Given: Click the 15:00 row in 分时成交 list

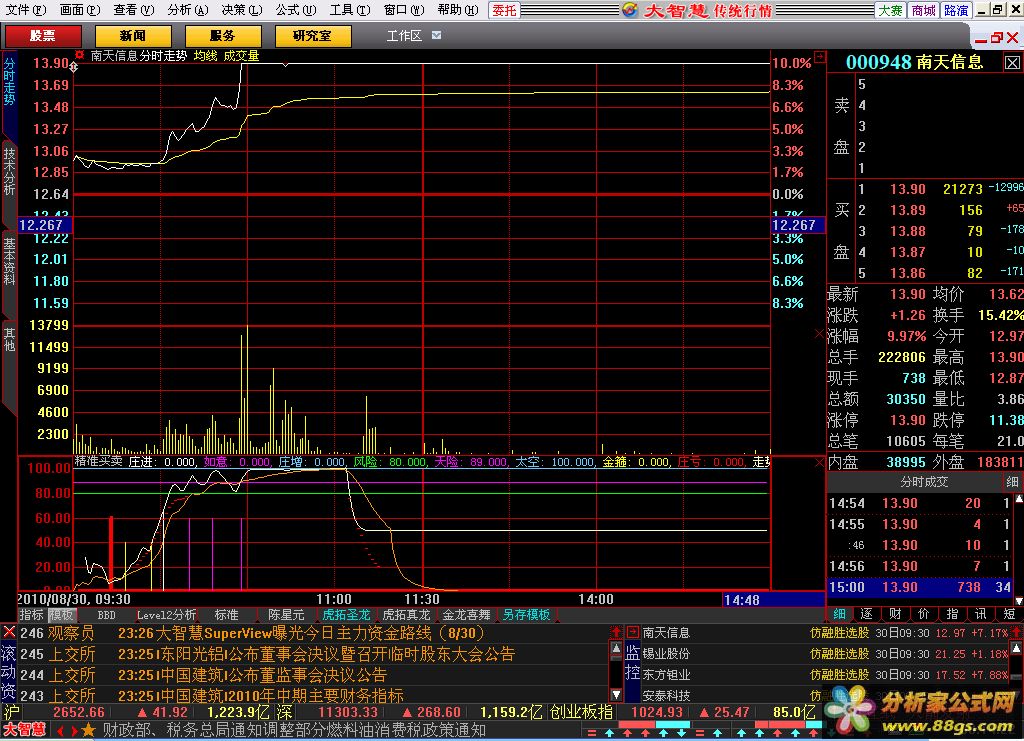Looking at the screenshot, I should click(x=920, y=587).
